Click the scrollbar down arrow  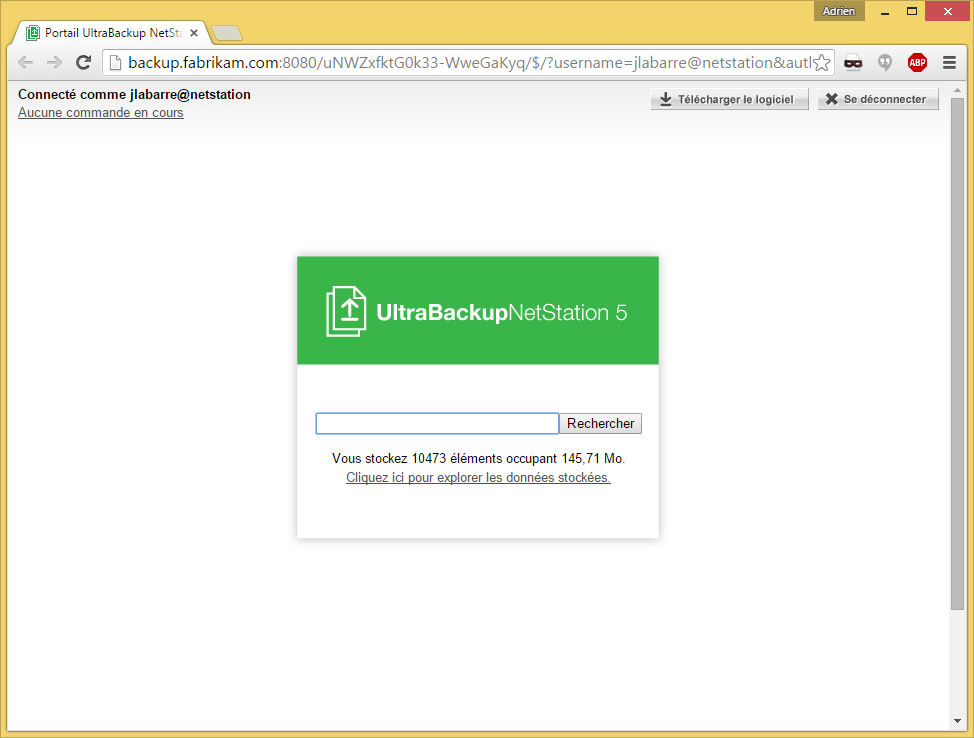coord(957,721)
